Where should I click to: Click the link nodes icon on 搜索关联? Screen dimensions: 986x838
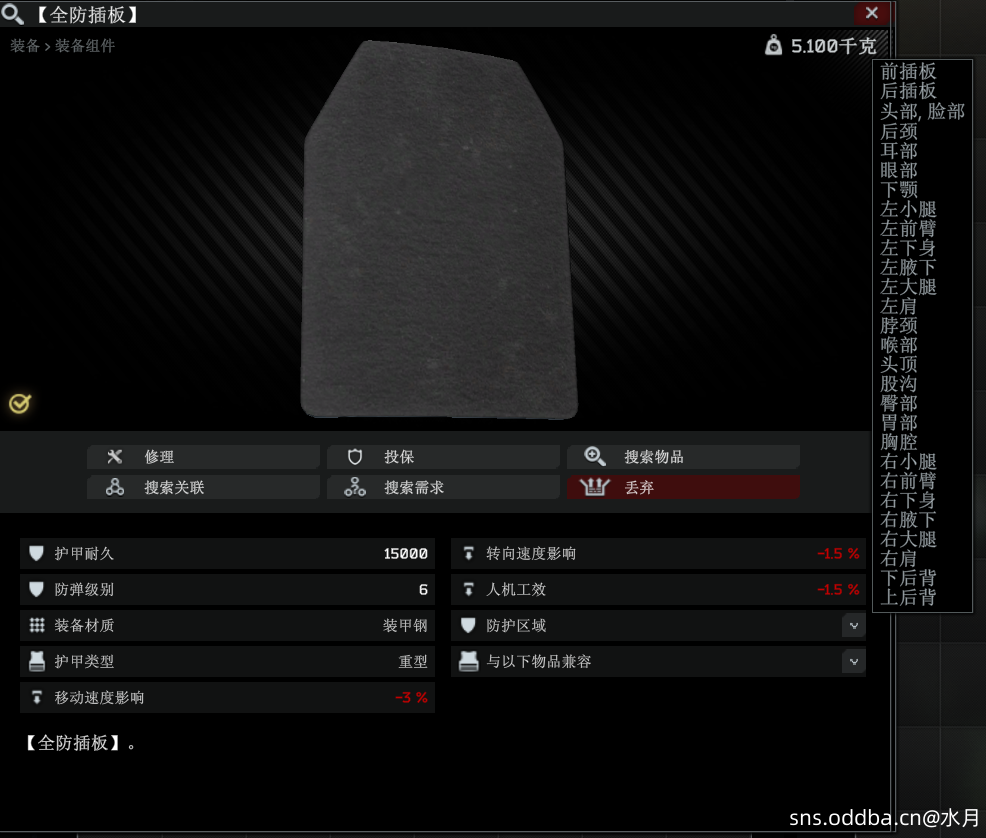[x=115, y=488]
